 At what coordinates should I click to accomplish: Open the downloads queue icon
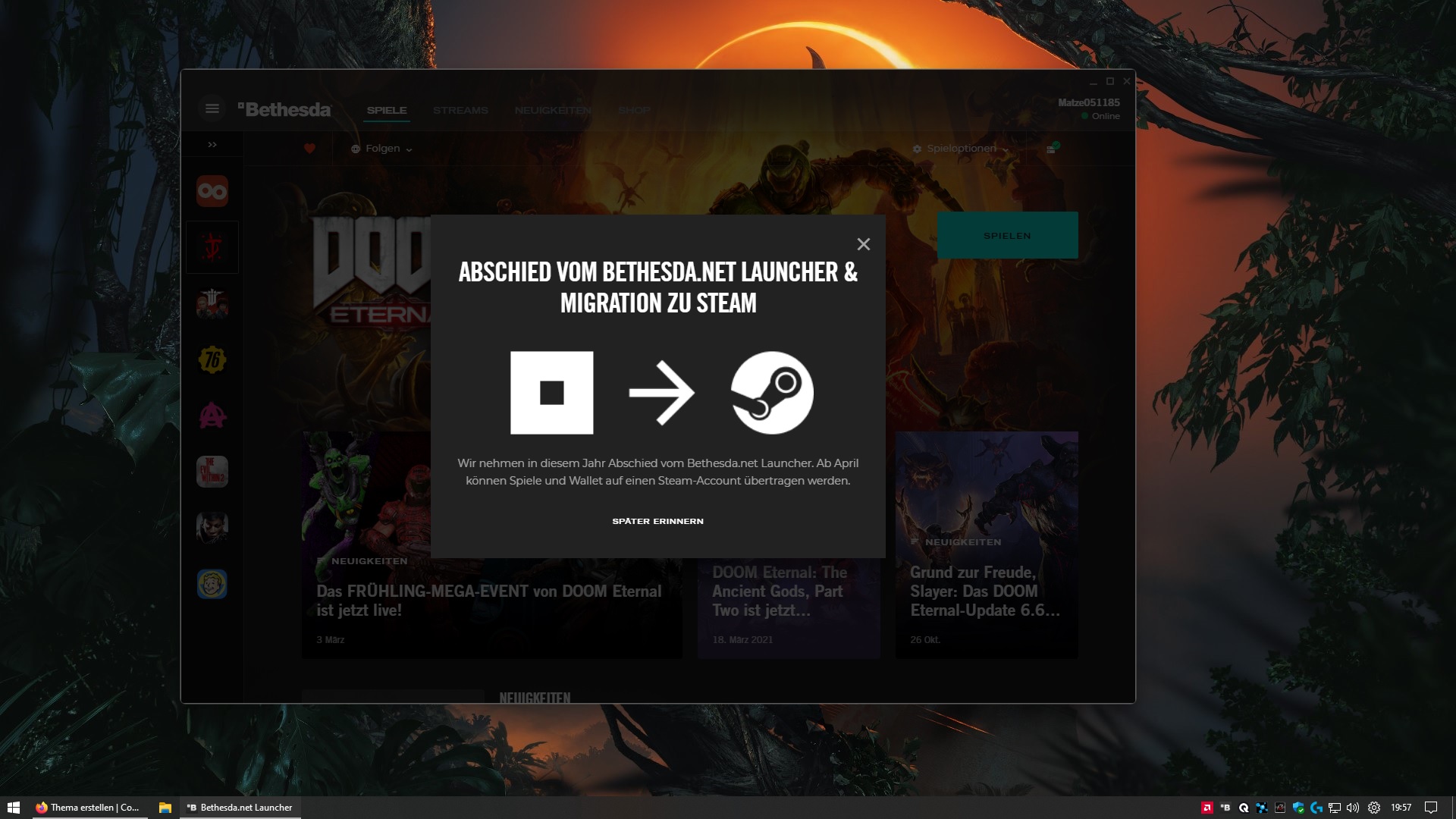[1052, 149]
